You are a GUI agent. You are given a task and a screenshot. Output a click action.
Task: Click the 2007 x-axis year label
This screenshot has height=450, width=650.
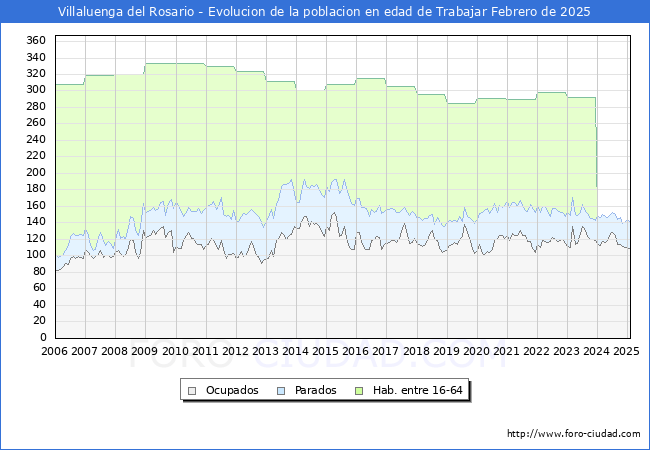[84, 351]
